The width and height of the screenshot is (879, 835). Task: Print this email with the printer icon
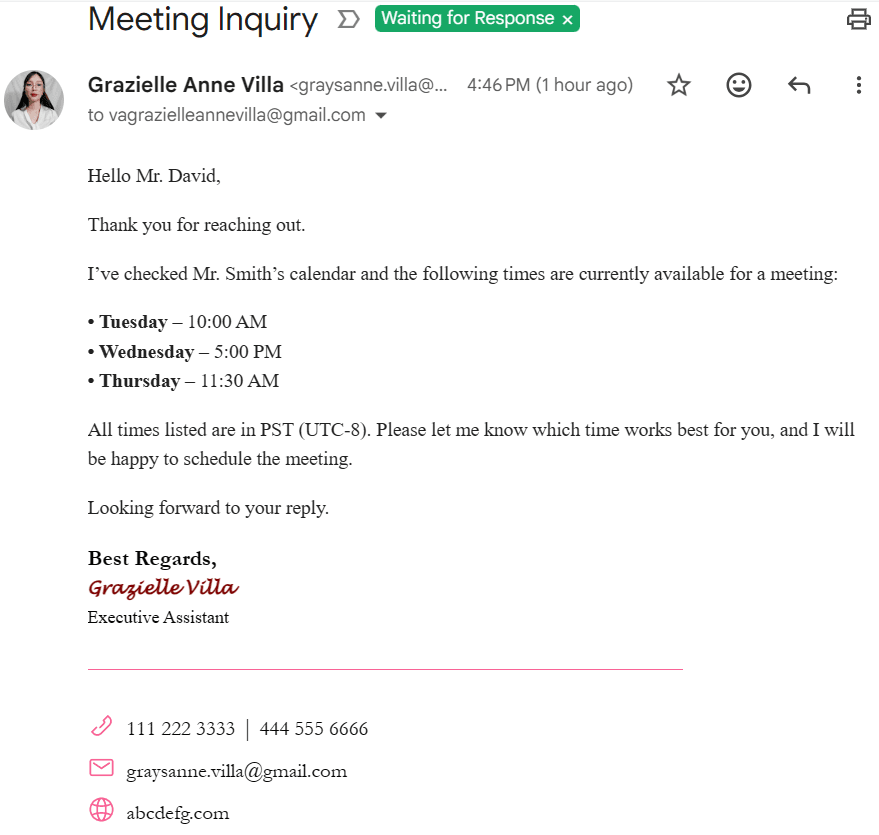(x=858, y=20)
